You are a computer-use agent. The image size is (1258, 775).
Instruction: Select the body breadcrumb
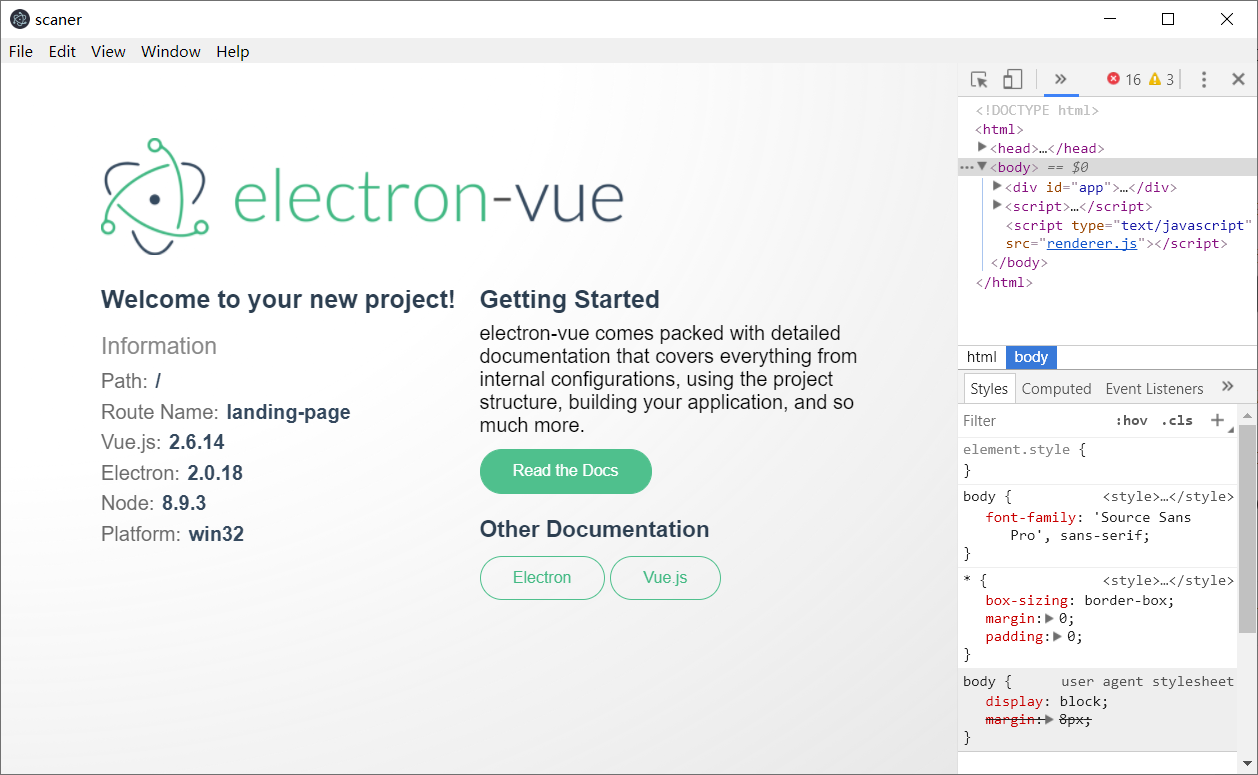(1031, 357)
